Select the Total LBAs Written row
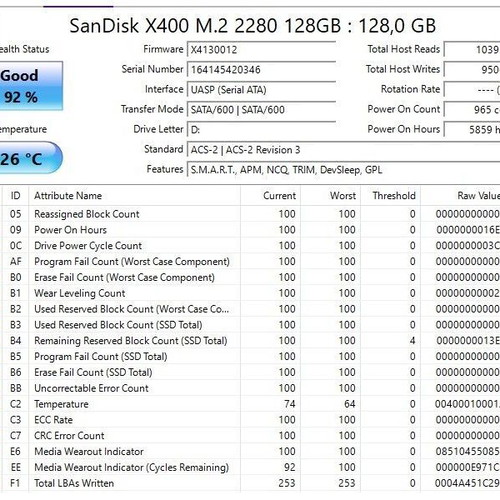This screenshot has height=500, width=500. [251, 483]
